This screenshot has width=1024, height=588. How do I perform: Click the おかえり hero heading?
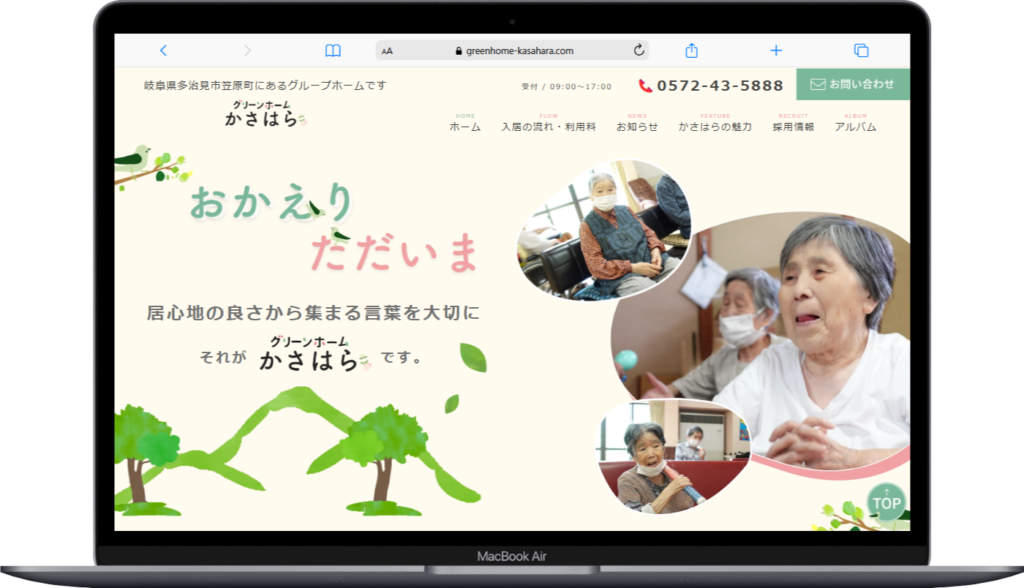pos(272,202)
